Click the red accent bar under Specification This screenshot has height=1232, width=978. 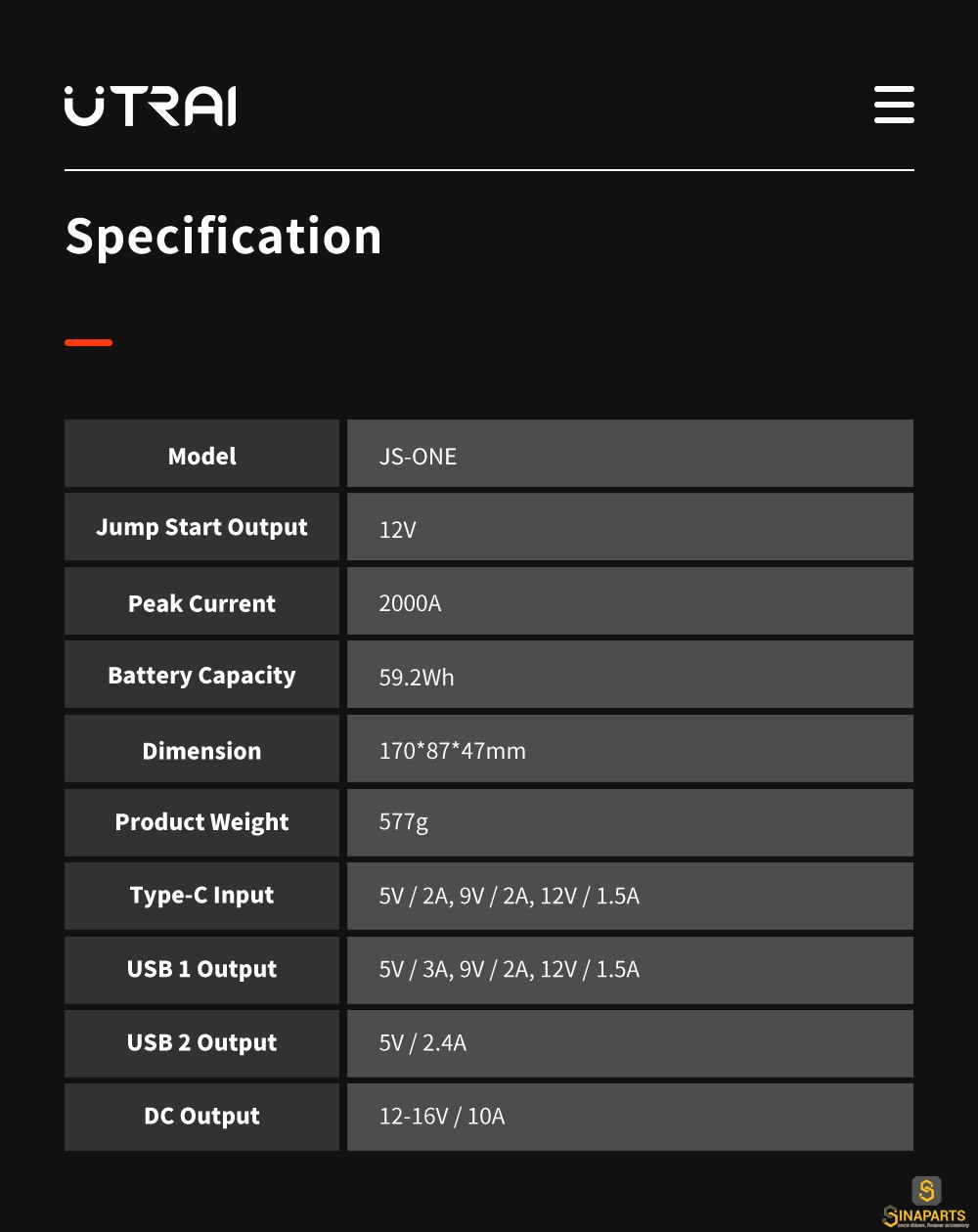coord(88,342)
